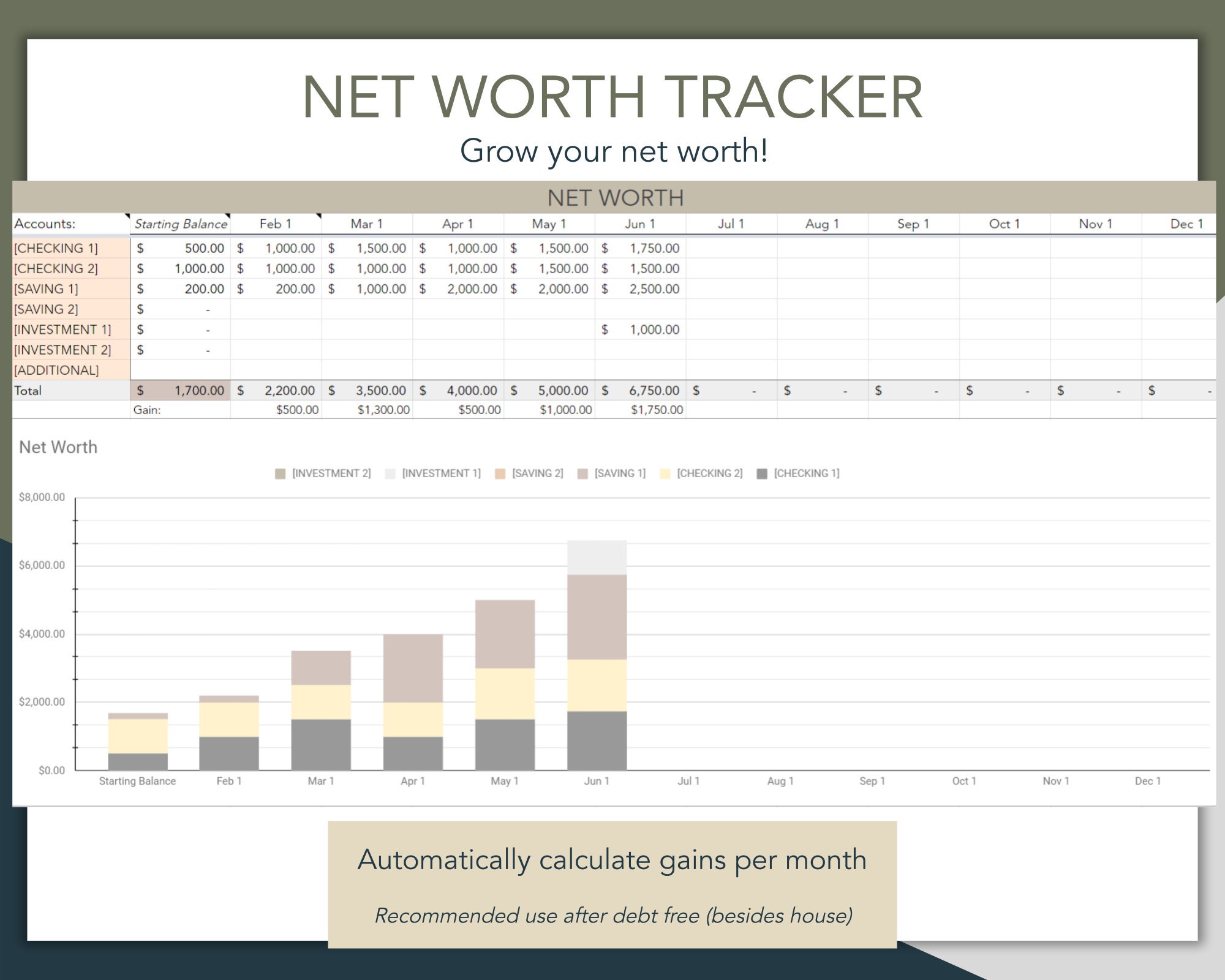Click the May 1 column header
This screenshot has height=980, width=1225.
point(549,224)
